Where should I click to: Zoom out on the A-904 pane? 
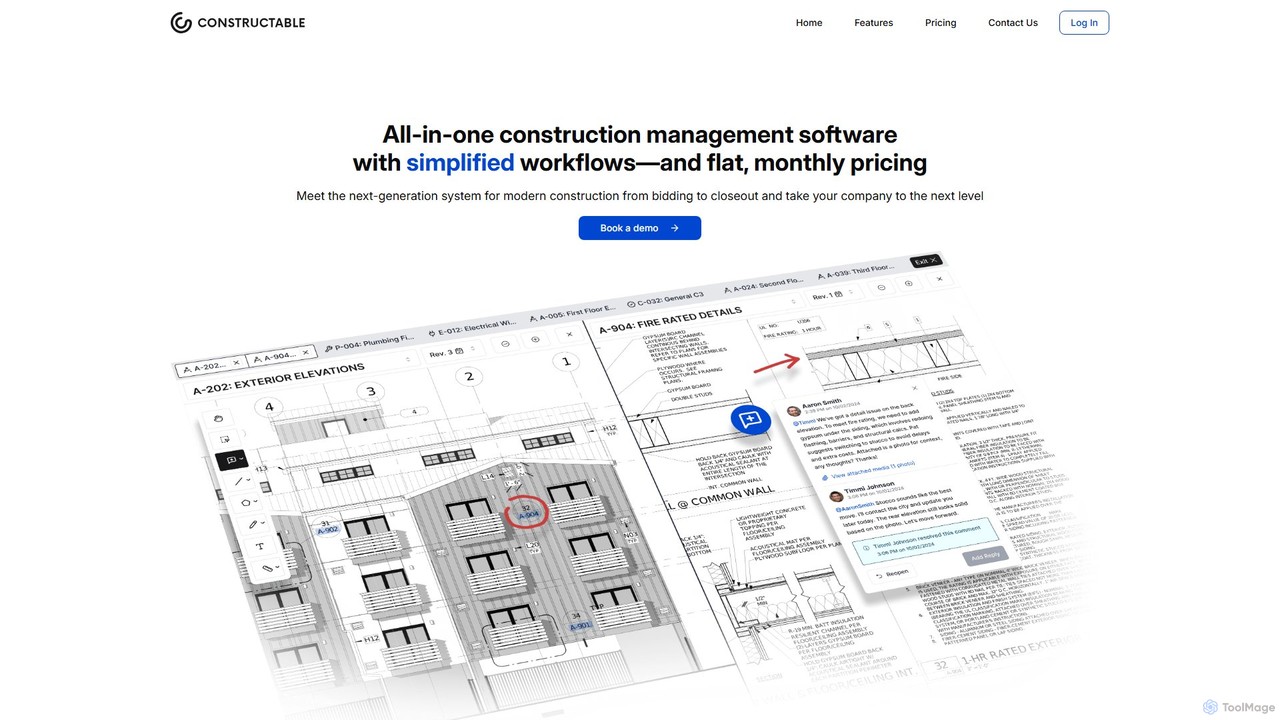881,287
